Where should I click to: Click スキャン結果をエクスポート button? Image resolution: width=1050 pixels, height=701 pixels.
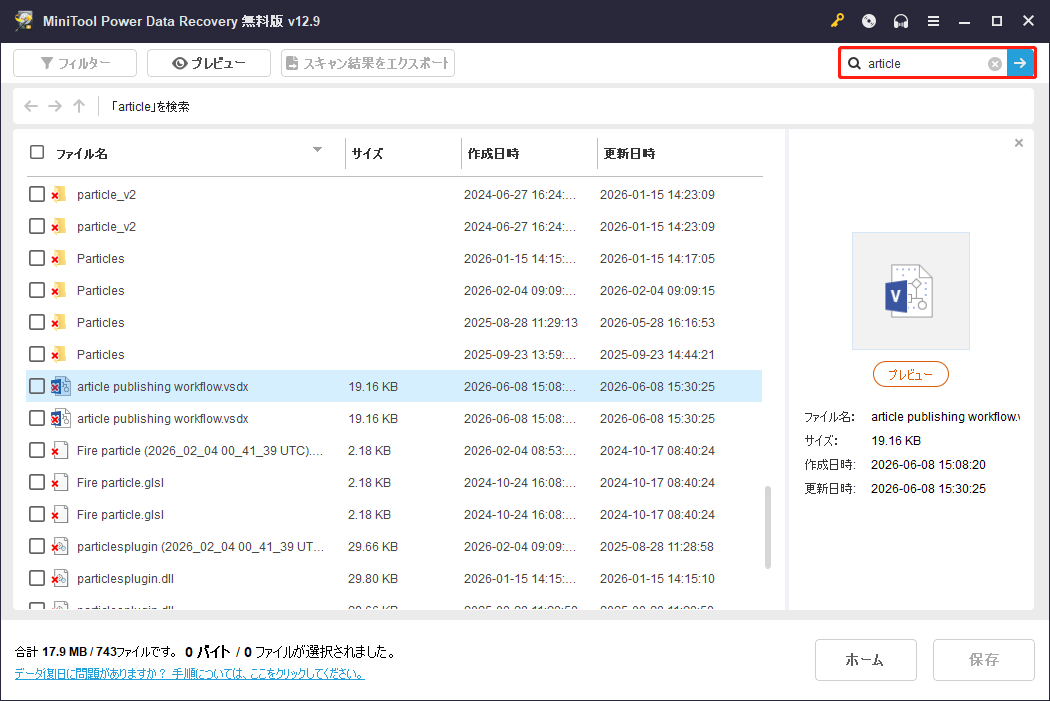click(x=368, y=63)
